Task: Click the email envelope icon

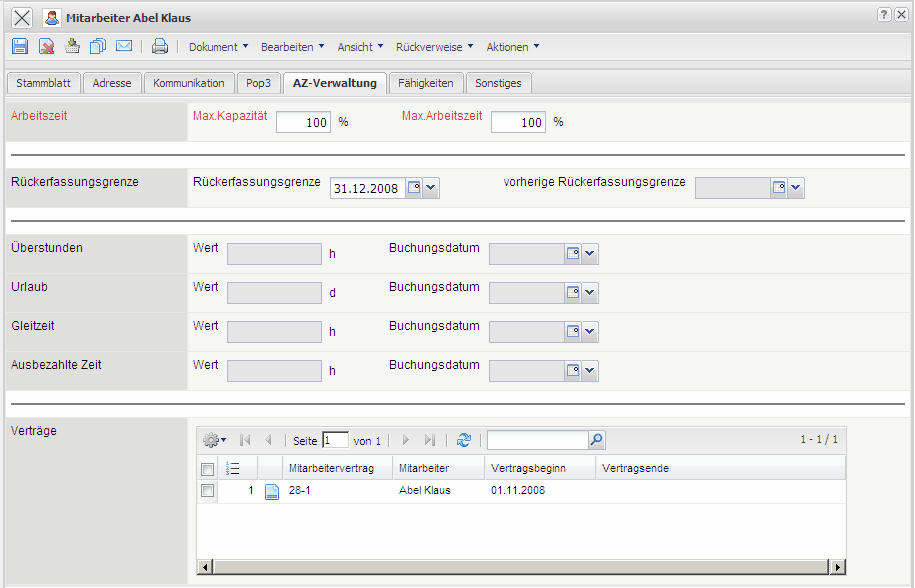Action: coord(124,46)
